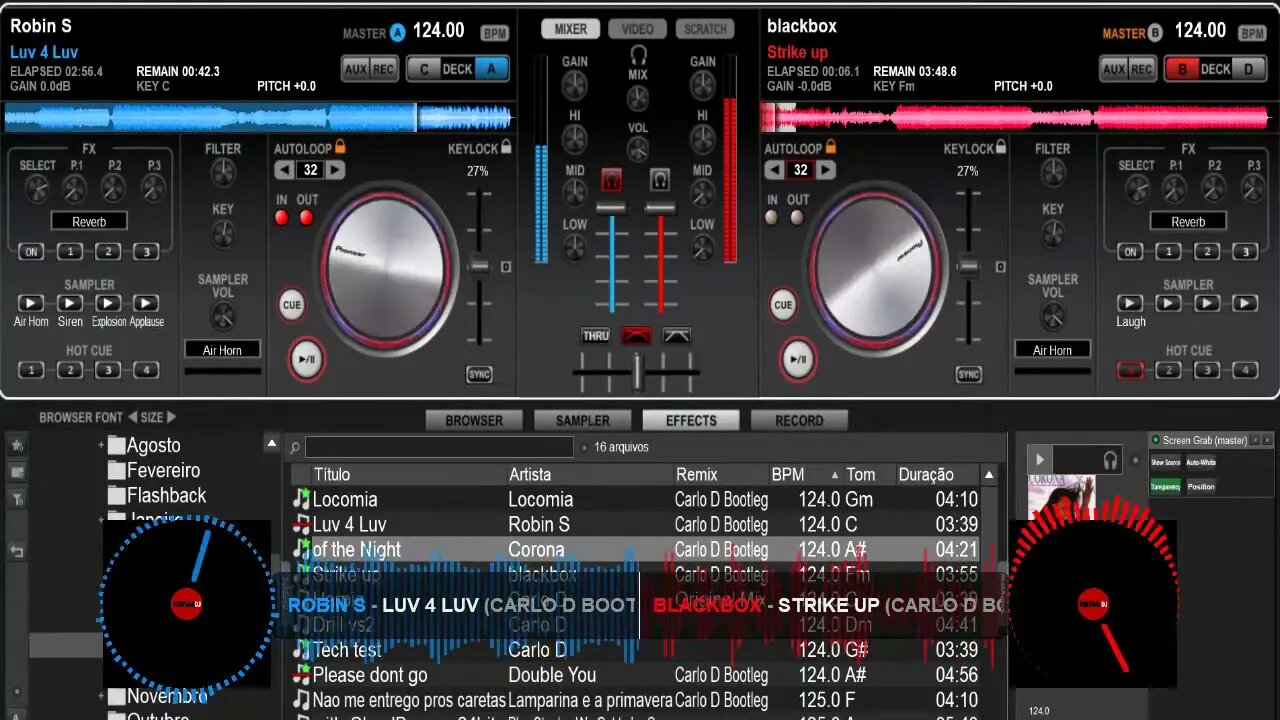Viewport: 1280px width, 720px height.
Task: Click the left deck AUX REC button
Action: pyautogui.click(x=370, y=69)
